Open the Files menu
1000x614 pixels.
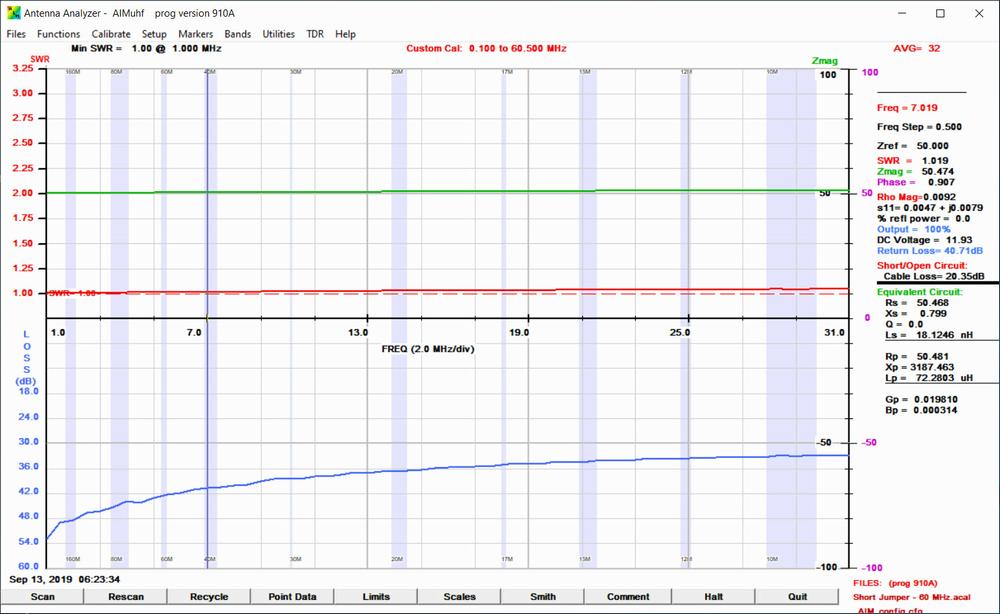click(16, 34)
